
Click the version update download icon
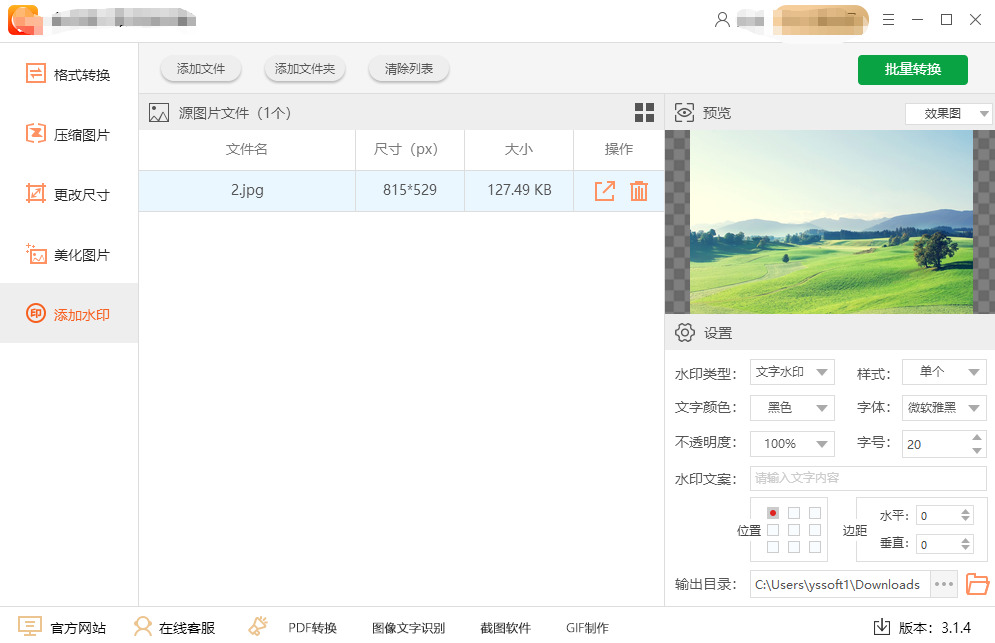881,627
